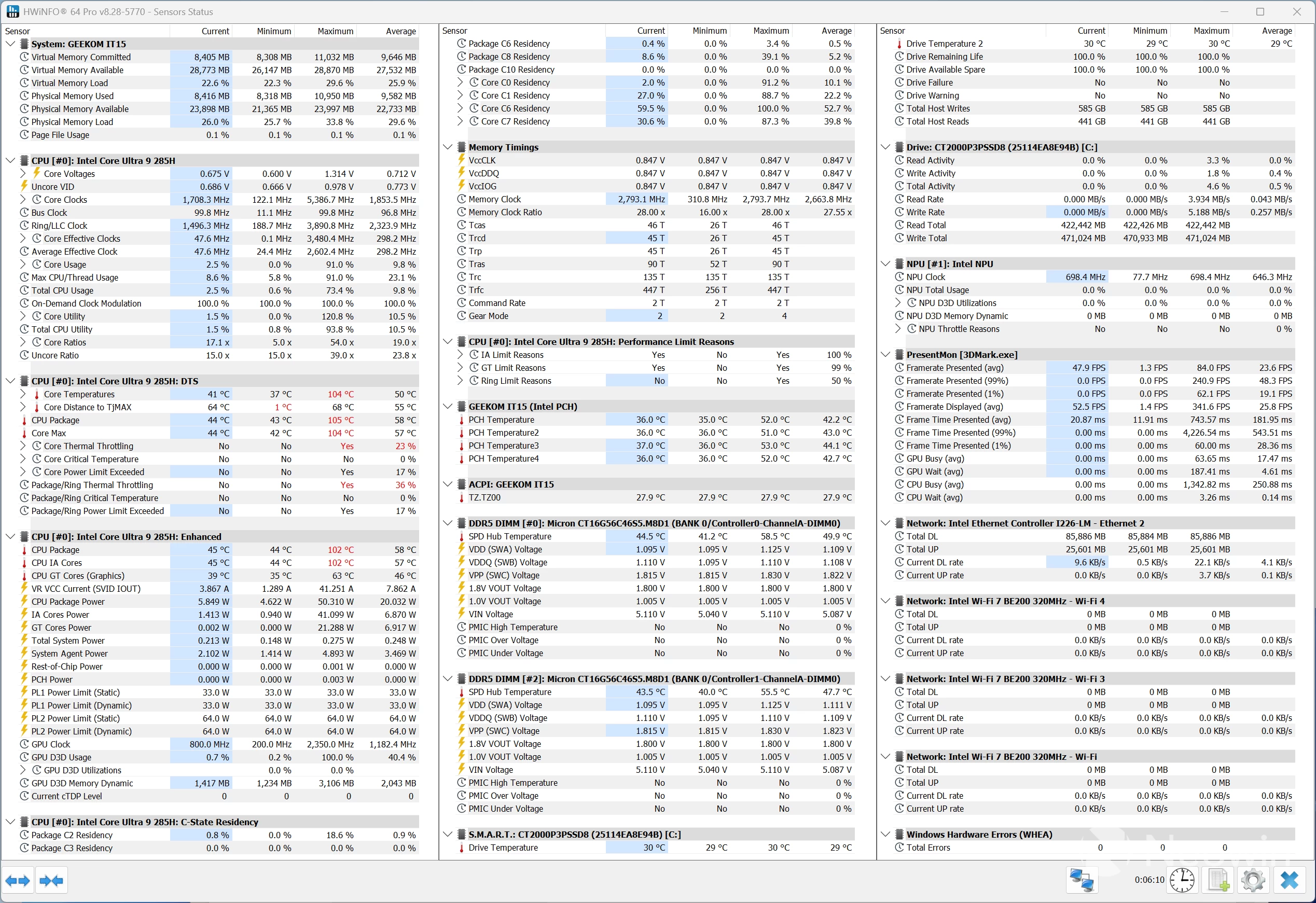Click the thermometer icon beside CPU GT Cores (Graphics)
Viewport: 1316px width, 903px height.
(24, 576)
